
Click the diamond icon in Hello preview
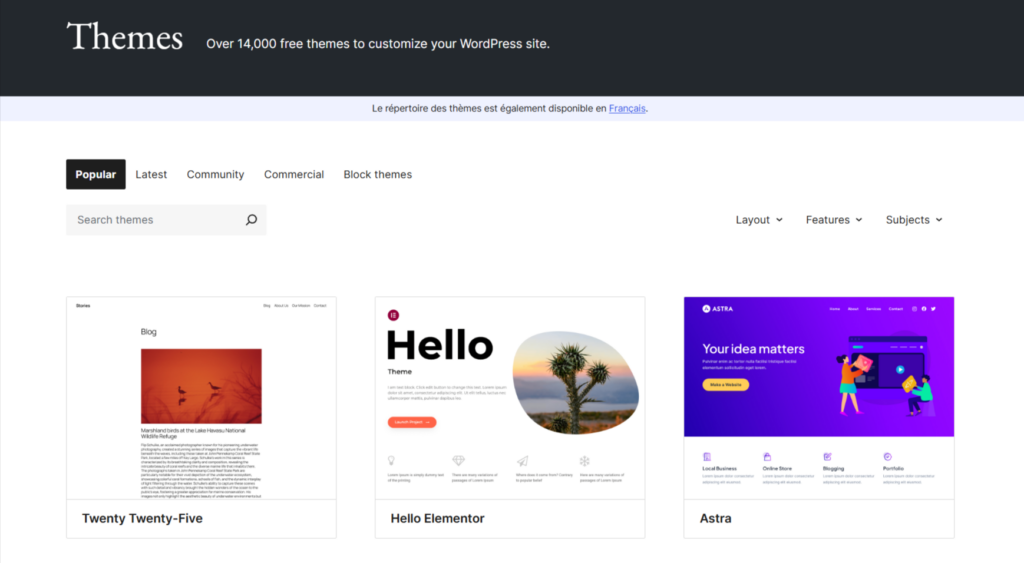[458, 461]
